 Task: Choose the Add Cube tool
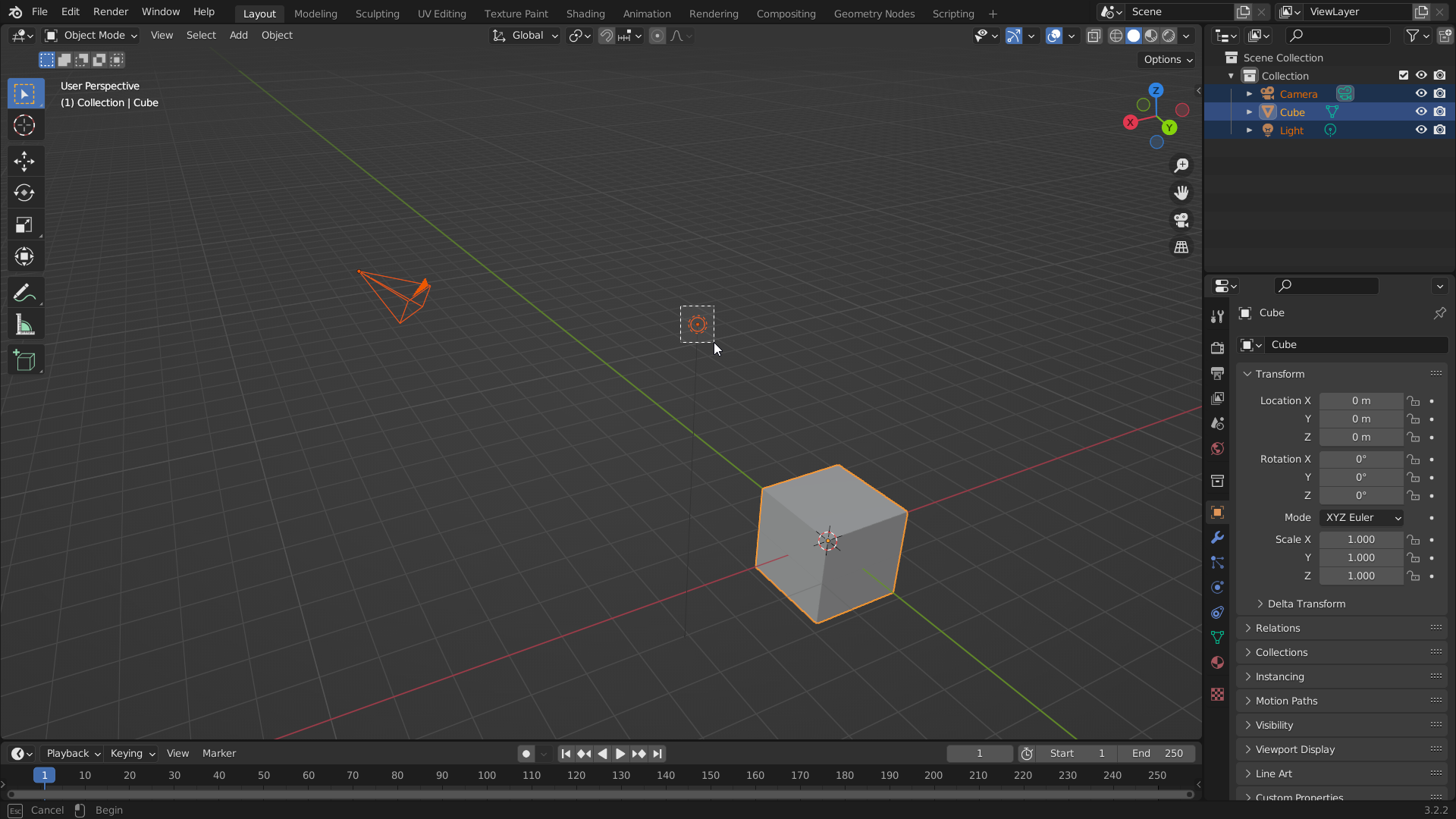point(24,361)
